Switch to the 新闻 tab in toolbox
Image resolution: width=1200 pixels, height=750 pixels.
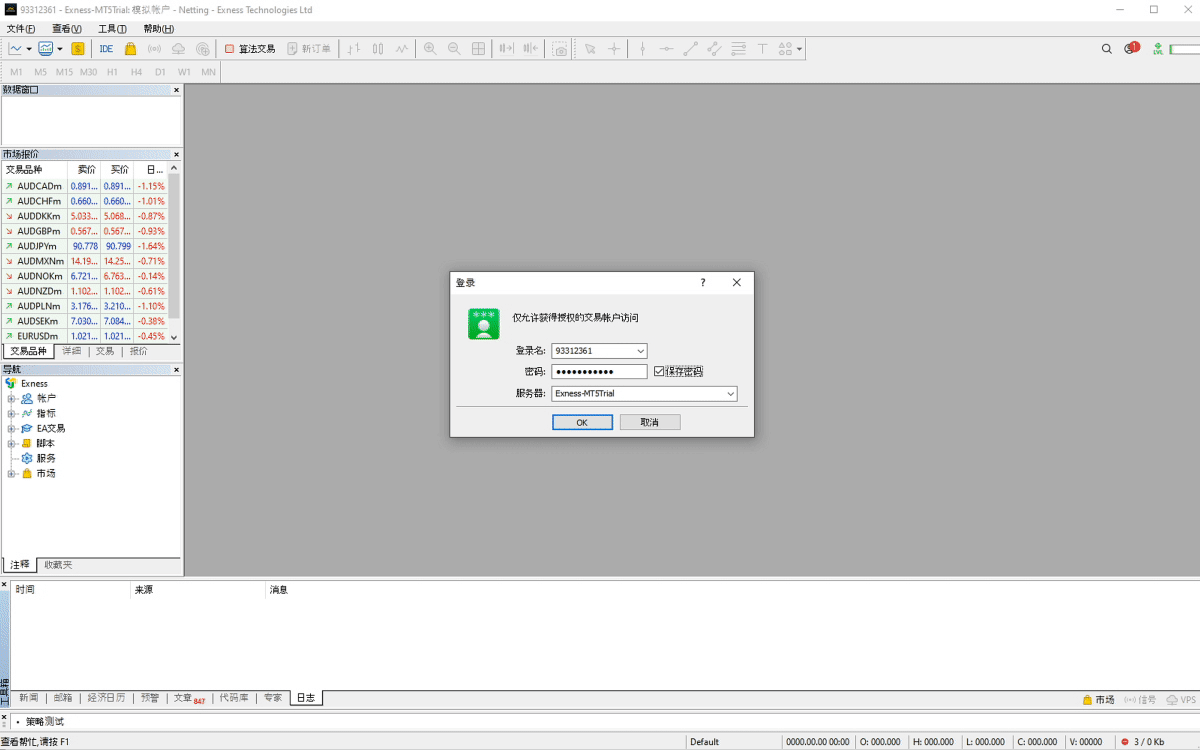(28, 698)
